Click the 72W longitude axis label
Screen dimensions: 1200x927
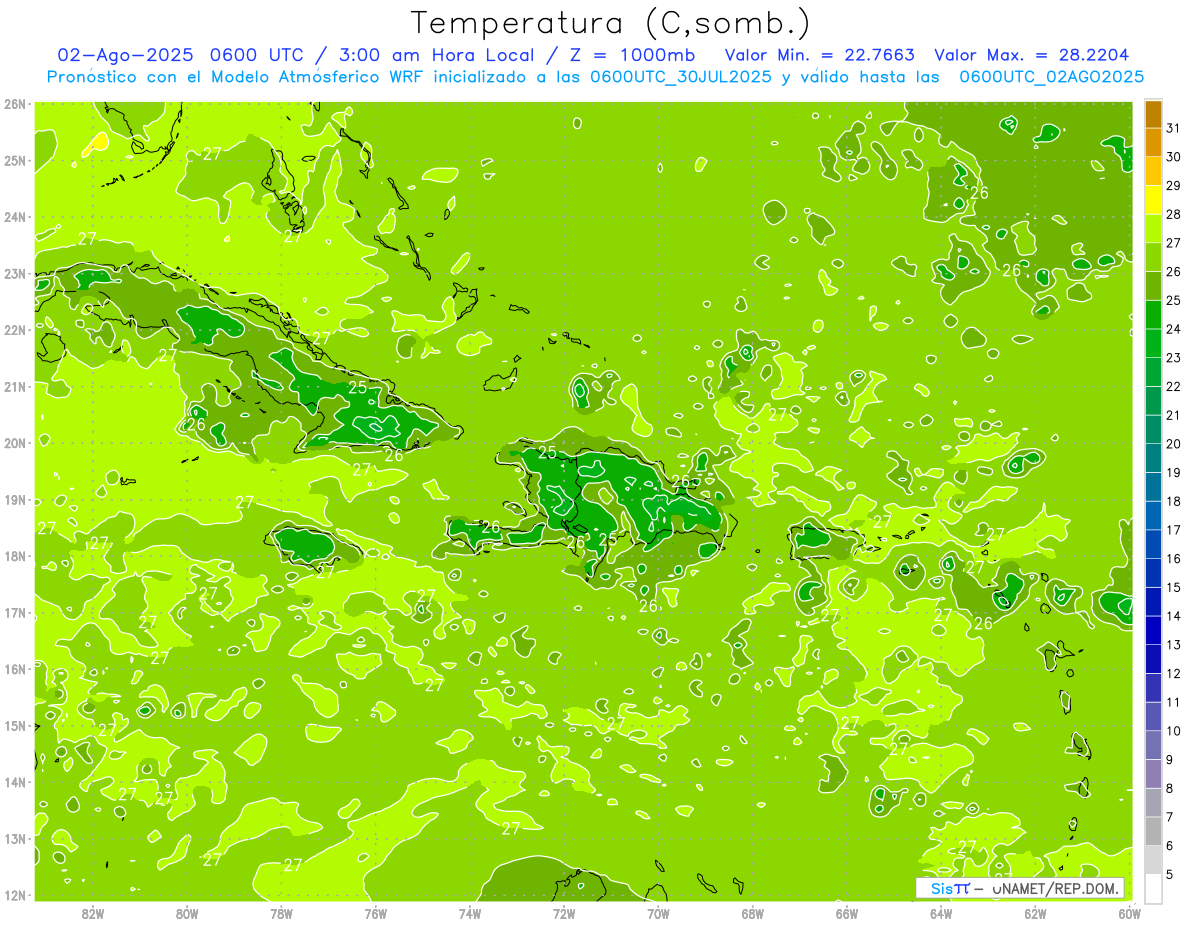point(564,913)
